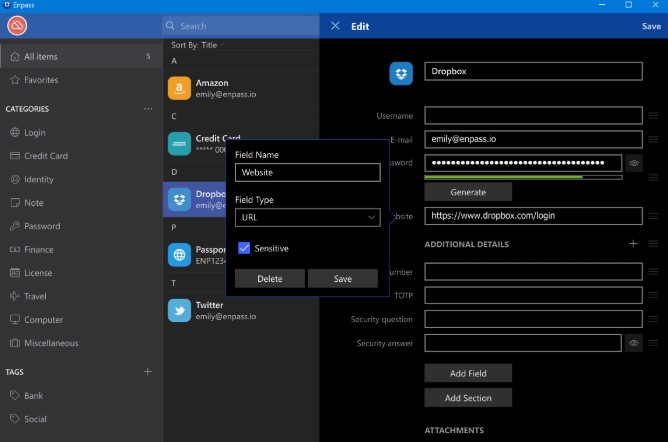The width and height of the screenshot is (668, 442).
Task: Click the Delete button in field popup
Action: pyautogui.click(x=270, y=278)
